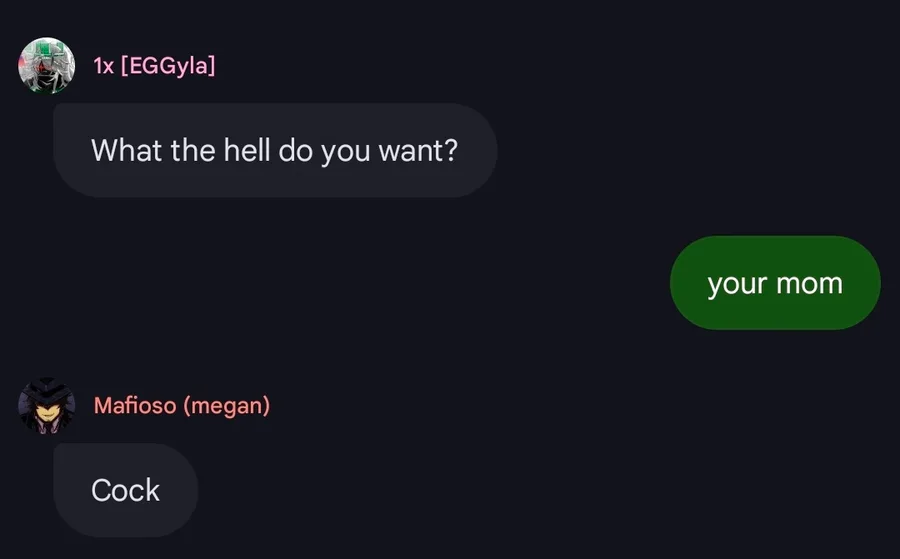Click the 1x [EGGyla] profile avatar
The height and width of the screenshot is (559, 900).
click(x=46, y=66)
